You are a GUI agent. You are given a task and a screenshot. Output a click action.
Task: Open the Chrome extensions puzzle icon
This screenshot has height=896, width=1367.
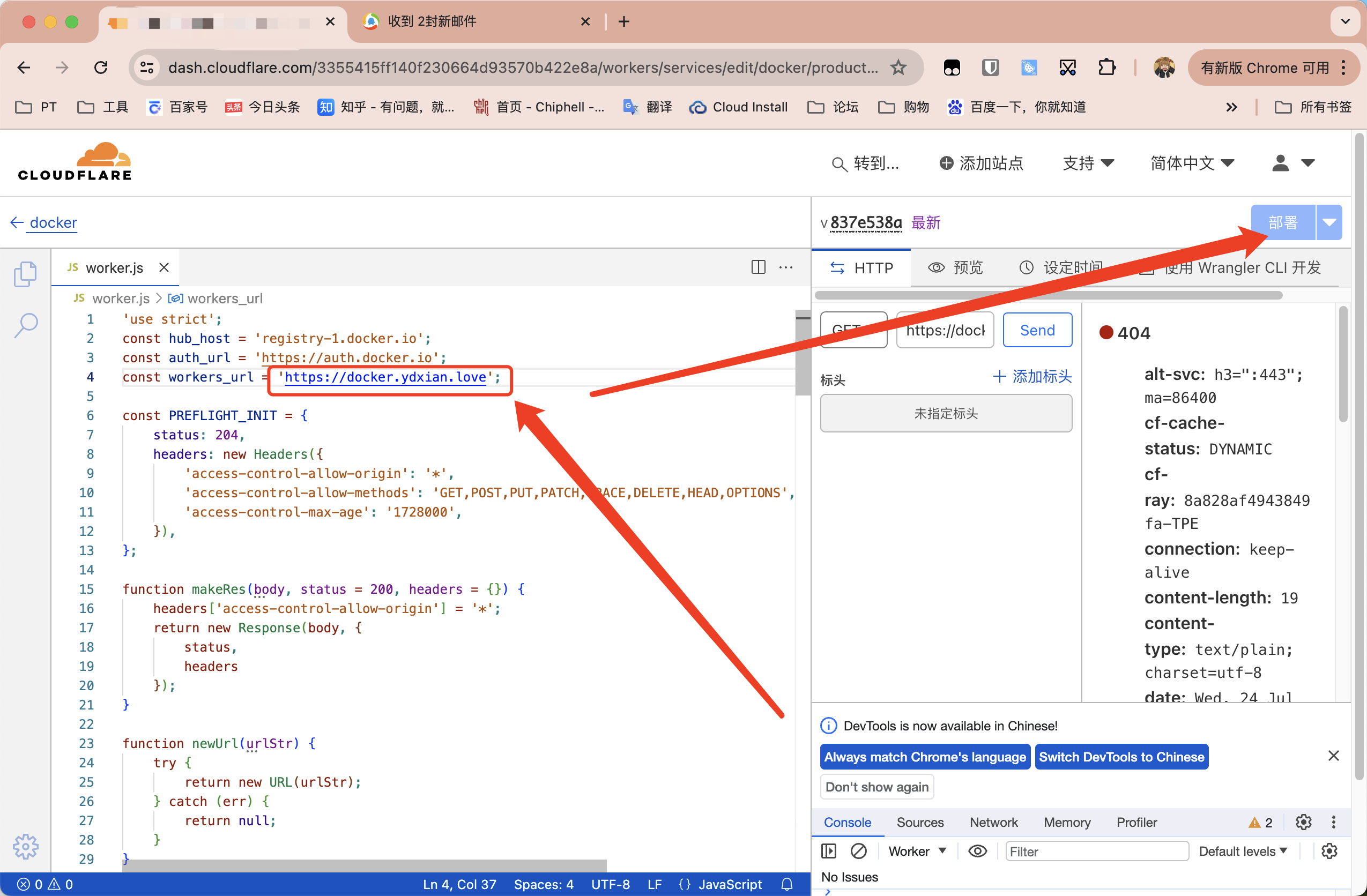(1106, 68)
